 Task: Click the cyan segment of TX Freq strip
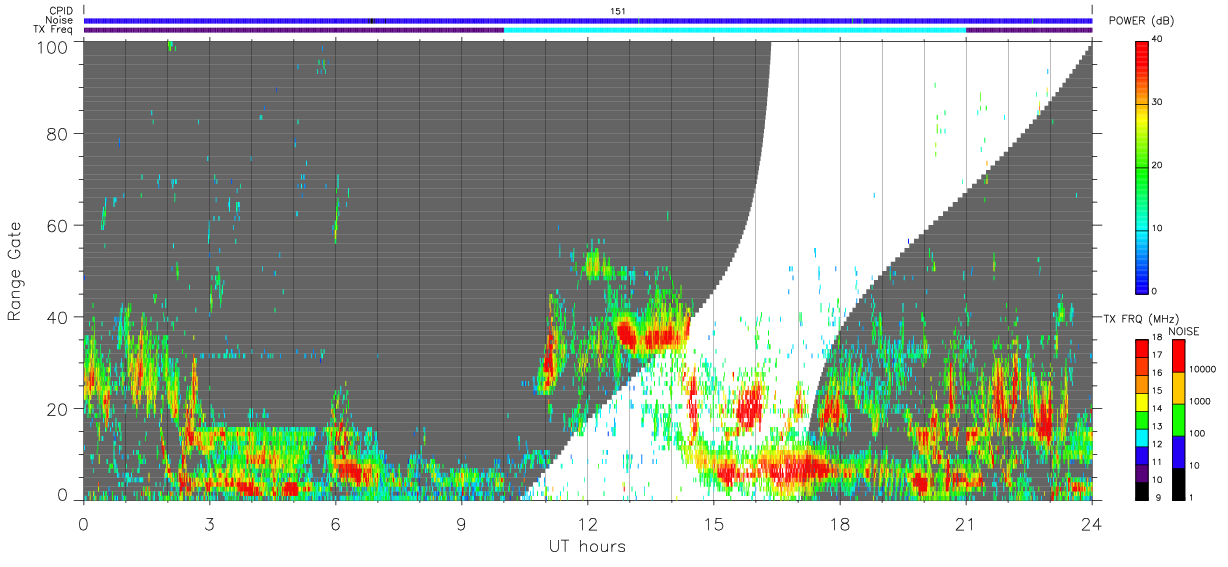[x=735, y=29]
